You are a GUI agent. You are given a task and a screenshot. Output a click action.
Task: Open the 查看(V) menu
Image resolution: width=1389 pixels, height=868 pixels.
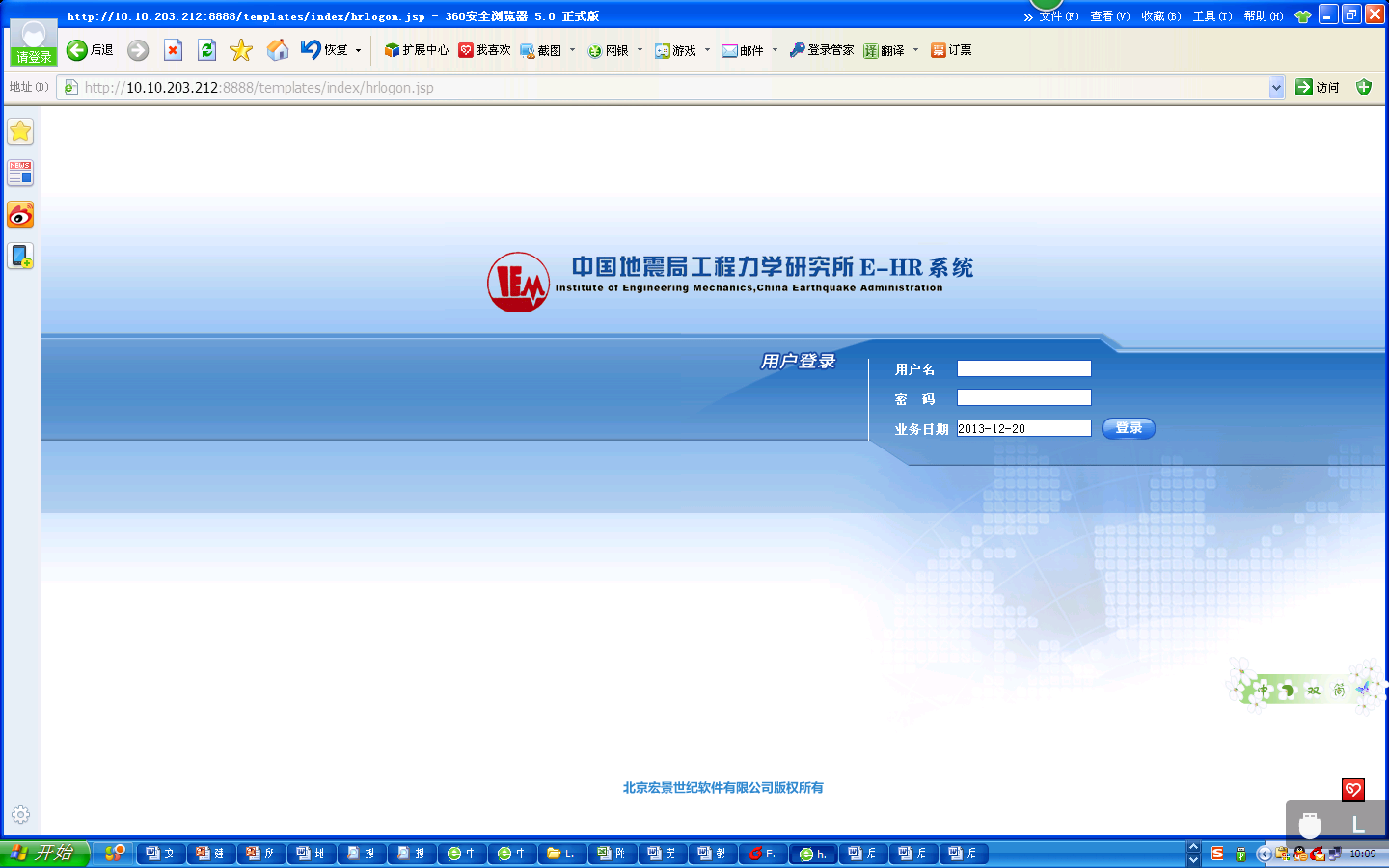1110,16
